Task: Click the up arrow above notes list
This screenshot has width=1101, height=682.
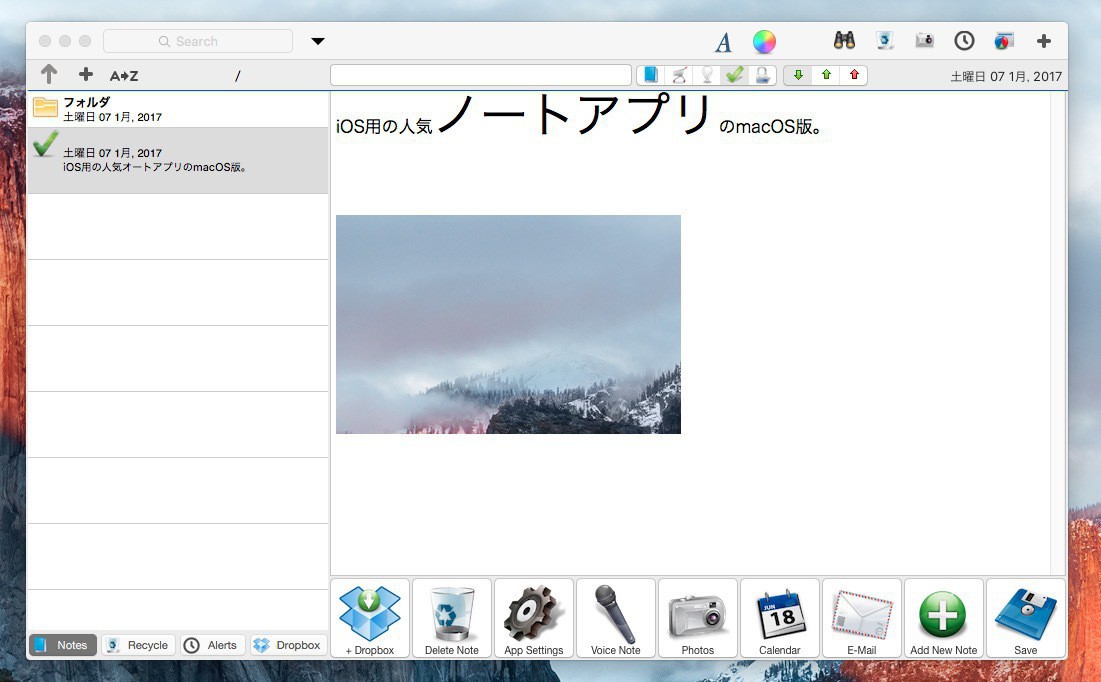Action: (48, 74)
